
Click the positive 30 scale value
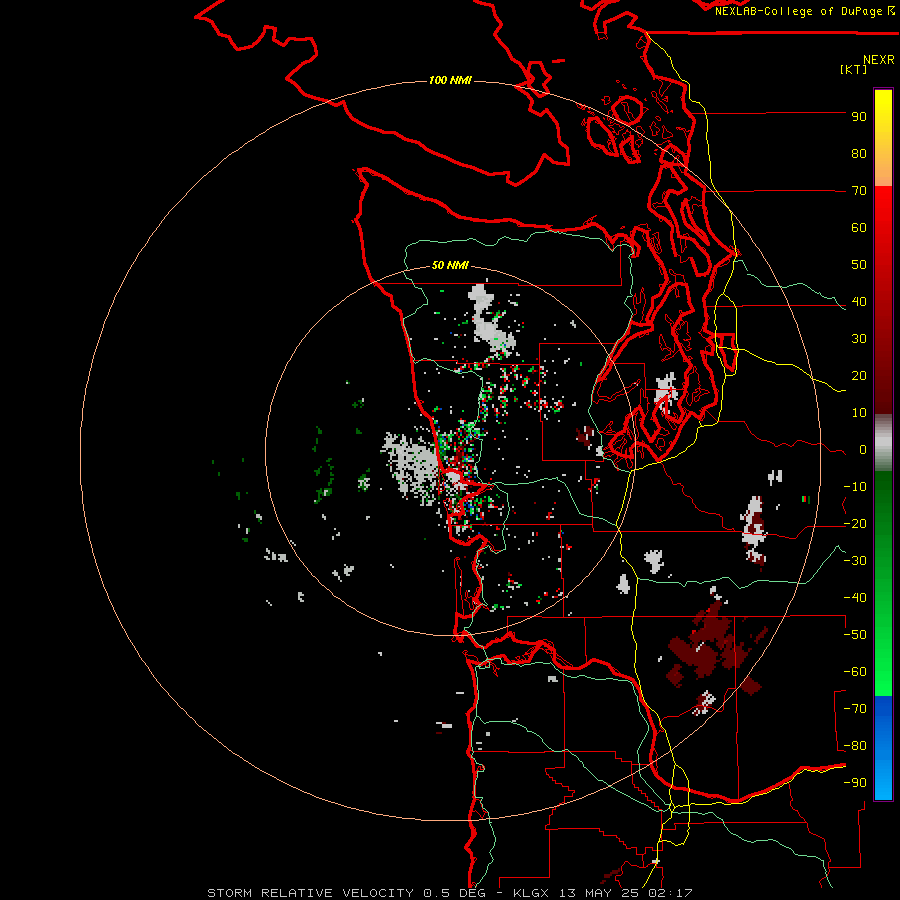(859, 339)
